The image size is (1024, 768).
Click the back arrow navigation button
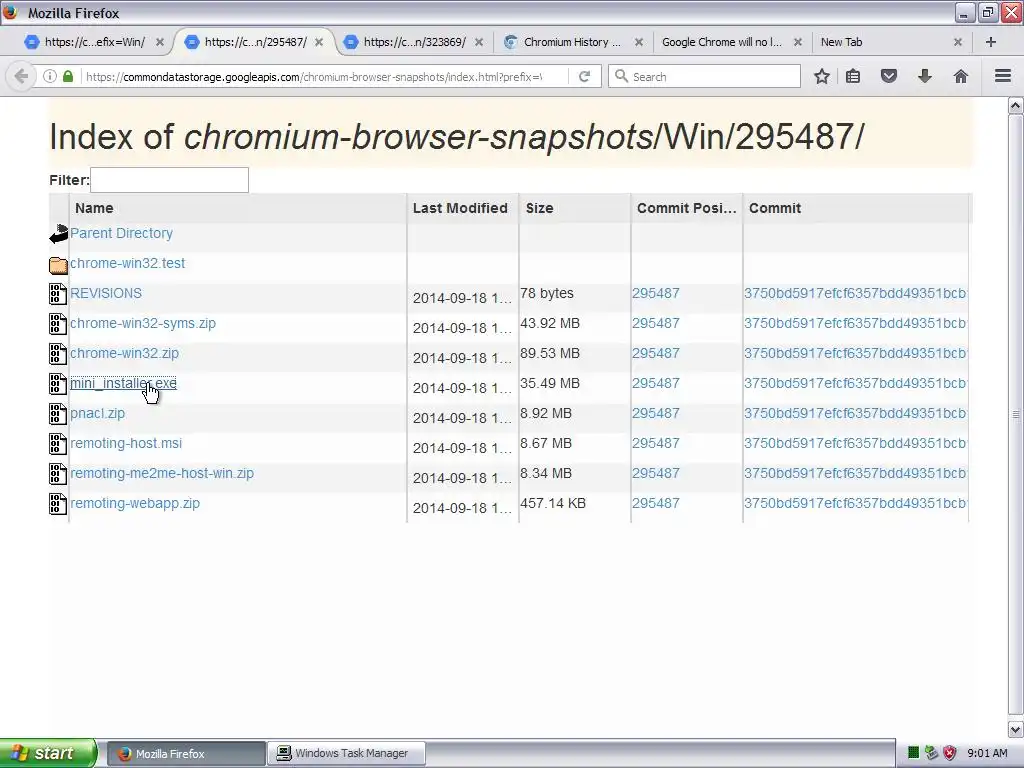coord(21,76)
